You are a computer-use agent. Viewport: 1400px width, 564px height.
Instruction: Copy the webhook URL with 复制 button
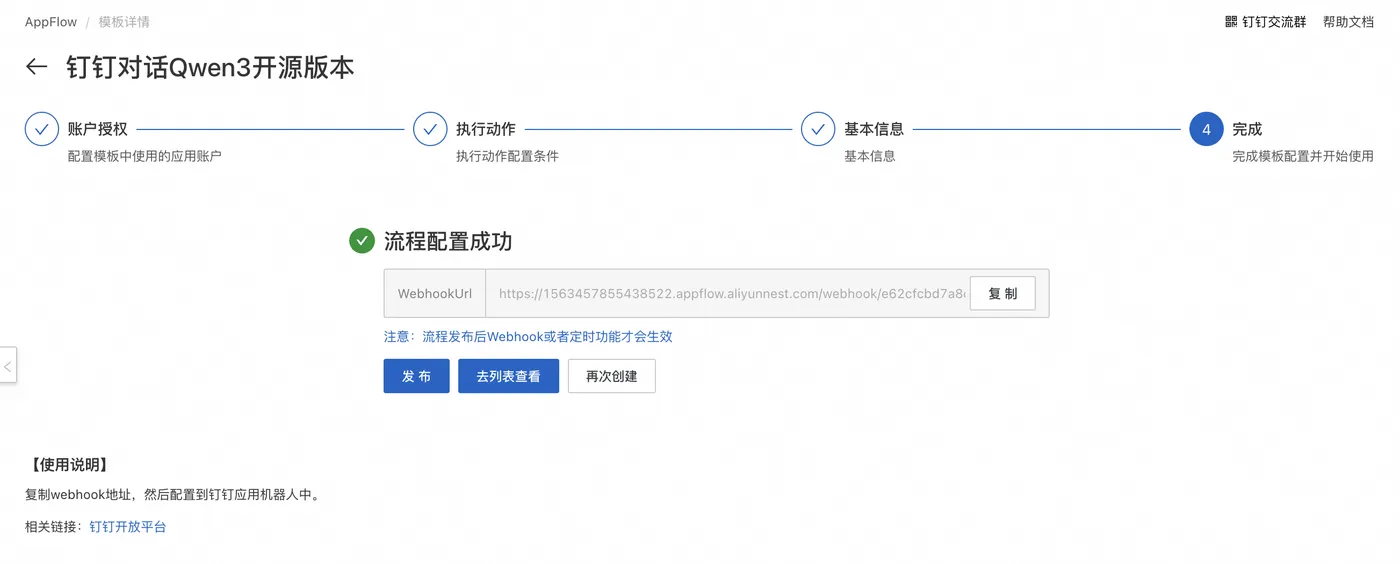coord(1003,293)
